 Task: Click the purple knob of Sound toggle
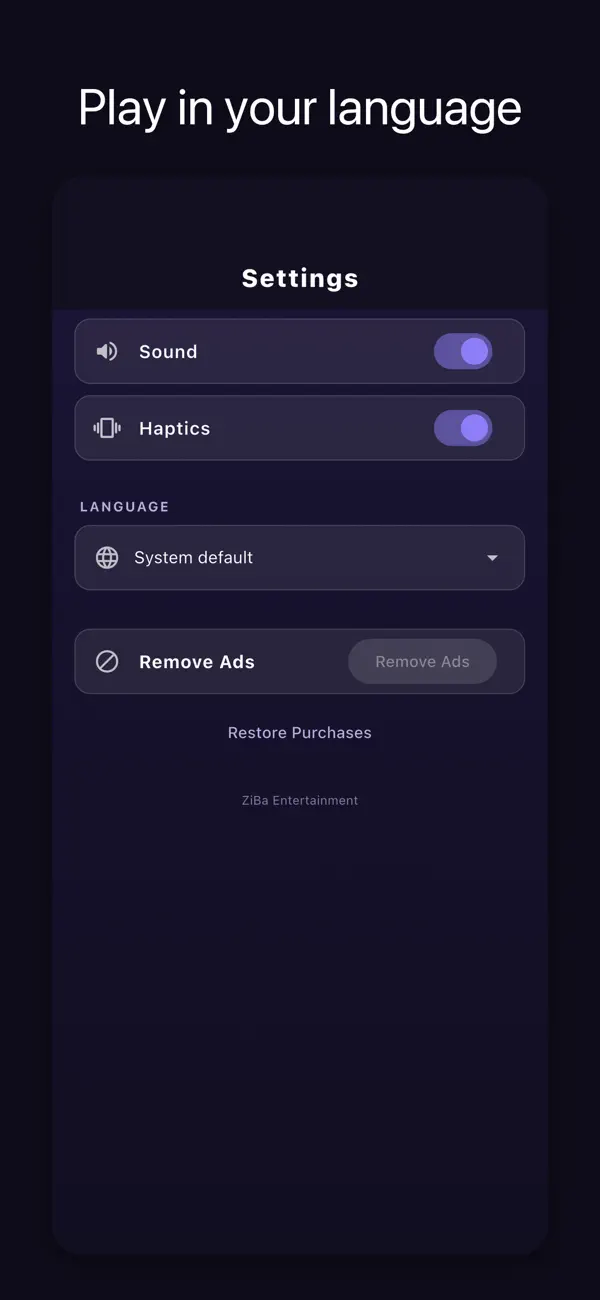pos(475,351)
